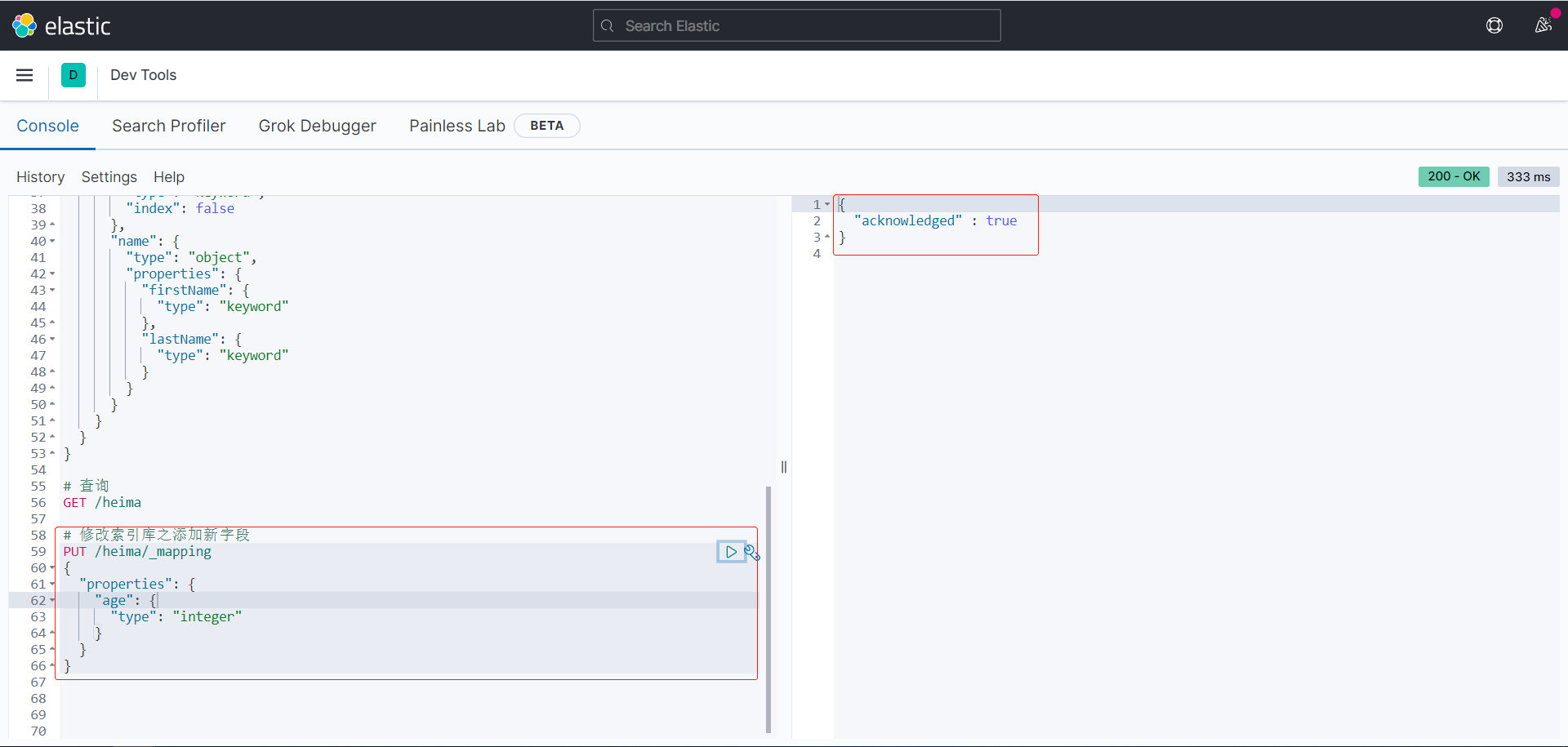Switch to the Console tab
The image size is (1568, 747).
pyautogui.click(x=47, y=126)
